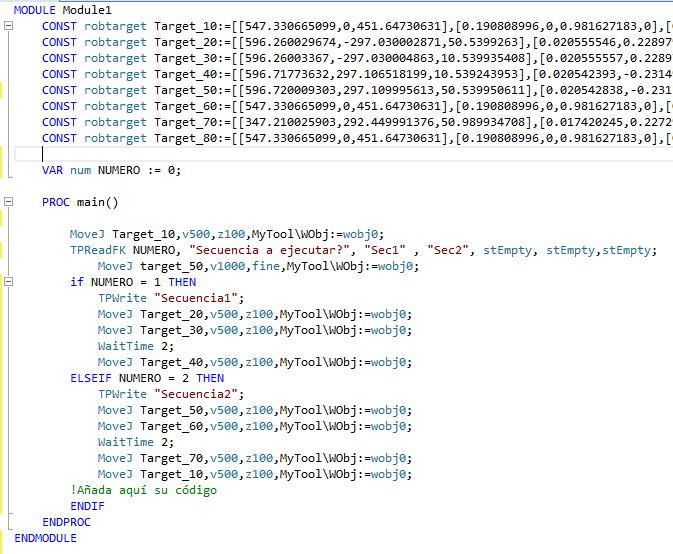673x554 pixels.
Task: Click the Target_50 constant declaration
Action: [357, 90]
